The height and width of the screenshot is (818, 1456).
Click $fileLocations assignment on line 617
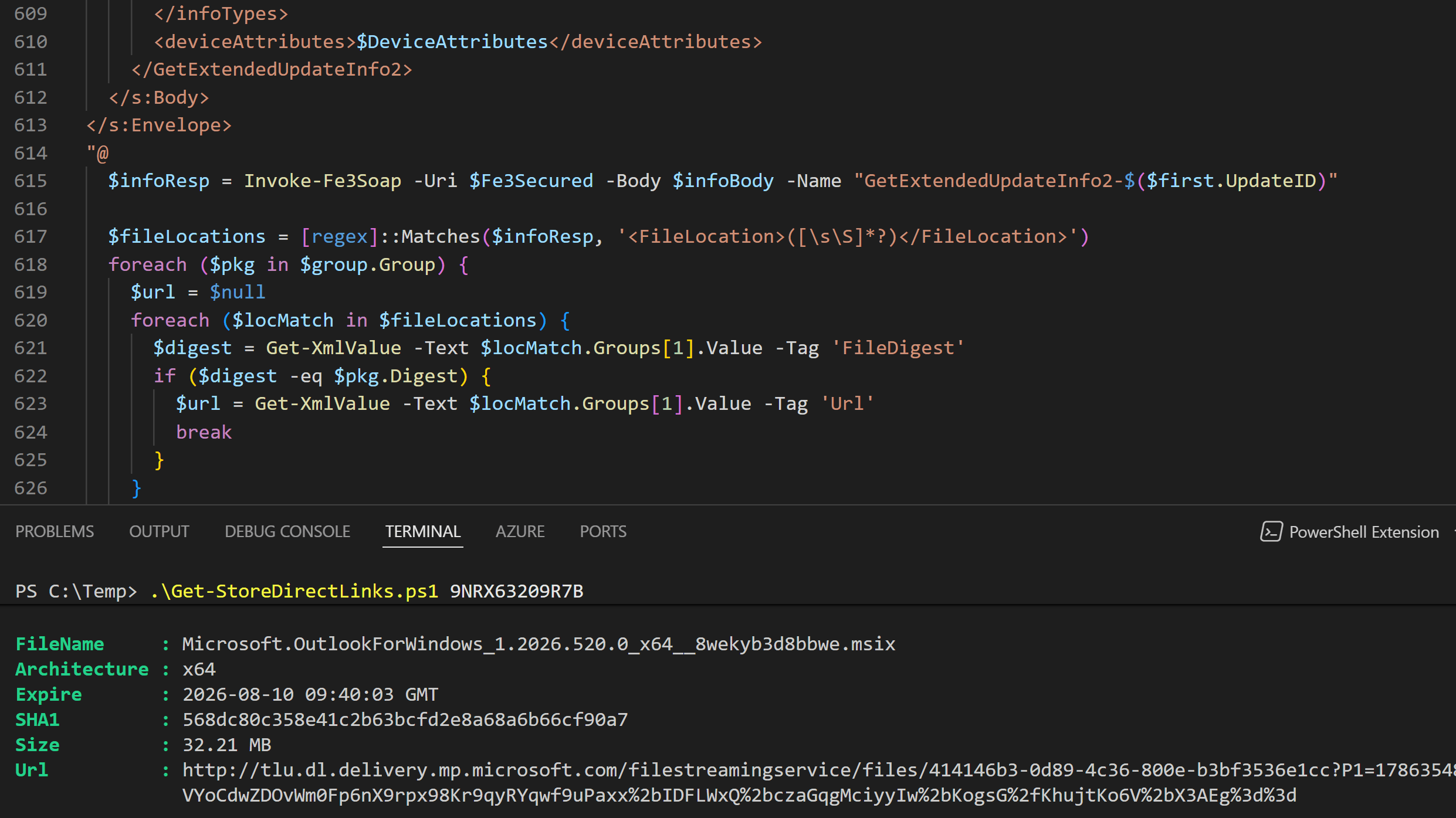187,236
